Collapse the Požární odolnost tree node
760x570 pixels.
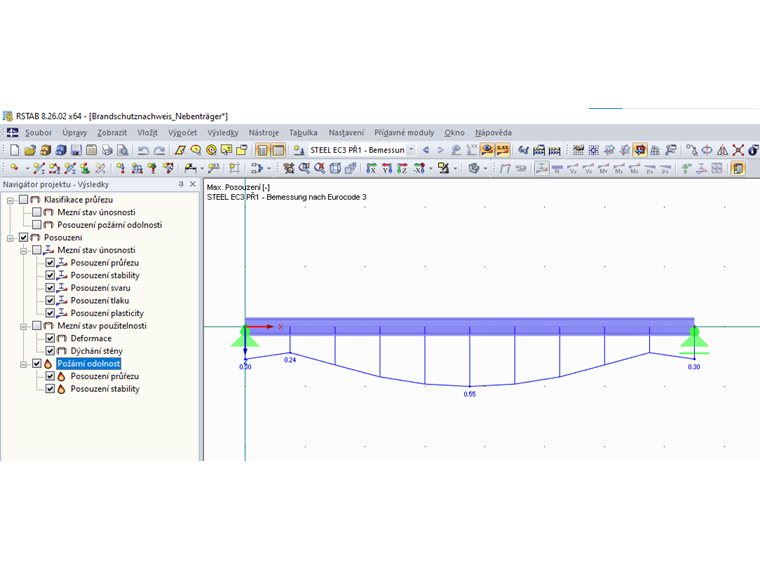[23, 364]
